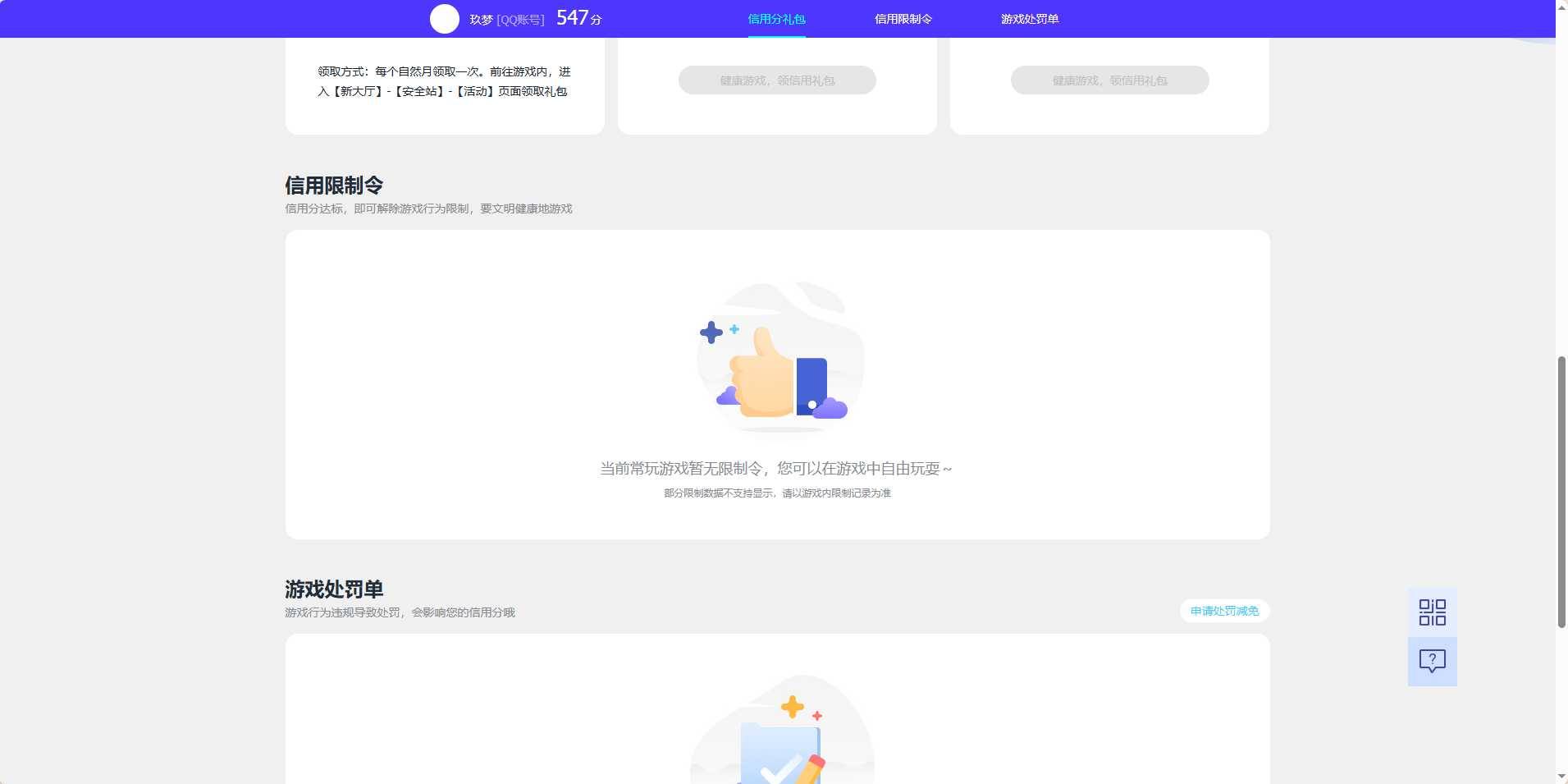Click the 547分 credit score in the header
This screenshot has width=1568, height=784.
coord(579,18)
